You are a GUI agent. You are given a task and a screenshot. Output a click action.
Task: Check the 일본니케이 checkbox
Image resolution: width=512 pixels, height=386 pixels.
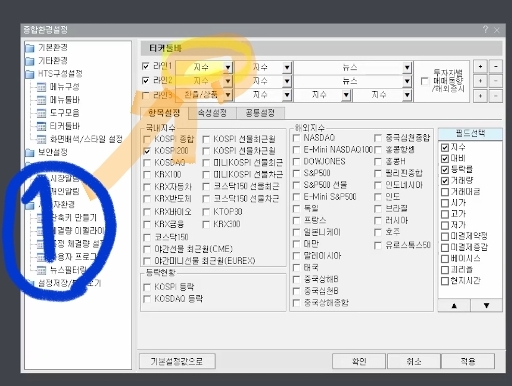296,232
